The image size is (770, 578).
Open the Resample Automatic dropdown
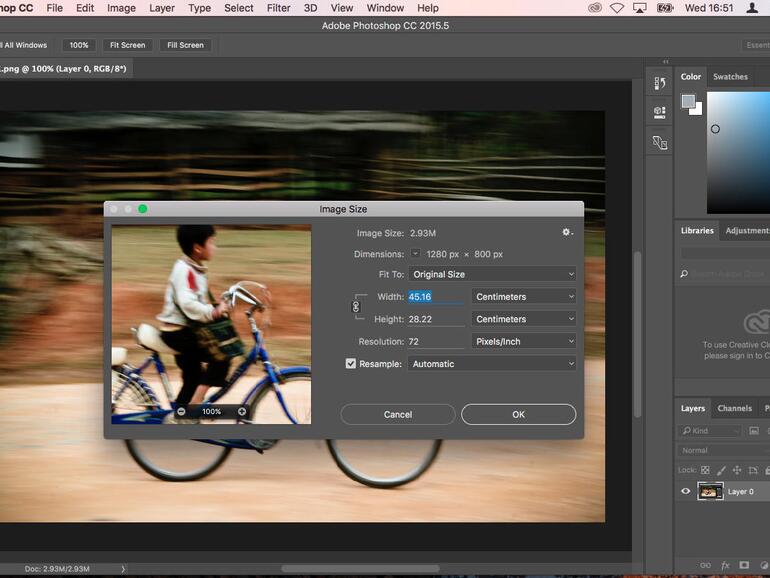492,364
